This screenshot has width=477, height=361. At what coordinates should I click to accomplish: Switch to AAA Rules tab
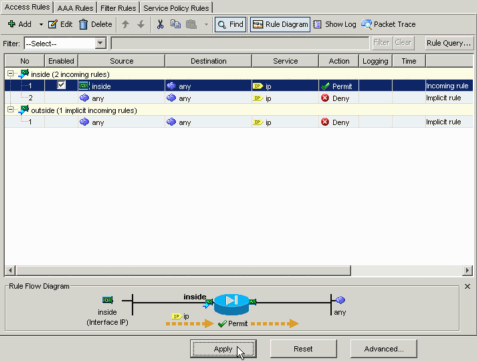tap(75, 8)
